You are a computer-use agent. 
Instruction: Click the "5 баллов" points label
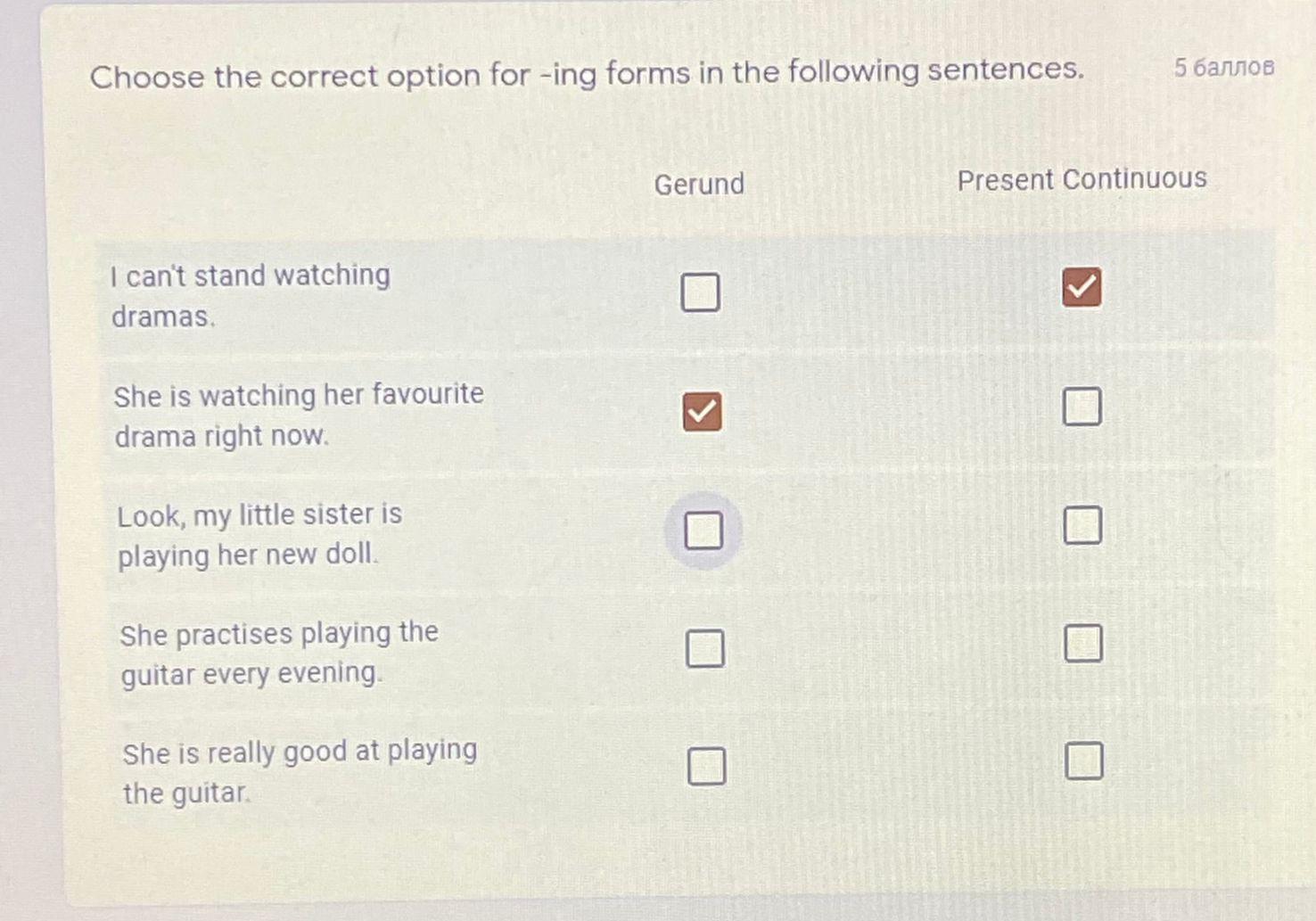pyautogui.click(x=1224, y=68)
